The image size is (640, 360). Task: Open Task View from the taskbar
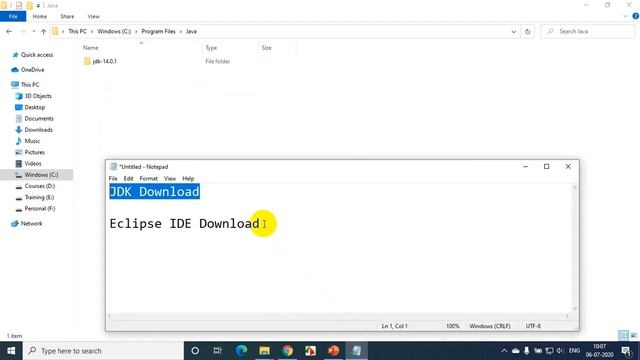(x=218, y=351)
